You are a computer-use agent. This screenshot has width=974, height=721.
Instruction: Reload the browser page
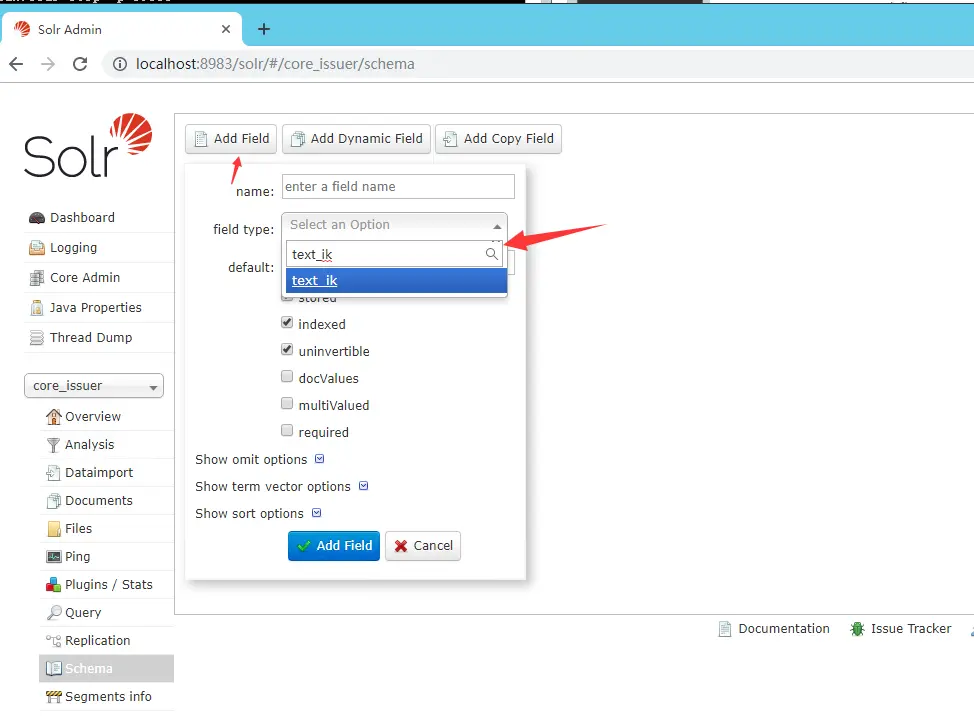pos(80,64)
